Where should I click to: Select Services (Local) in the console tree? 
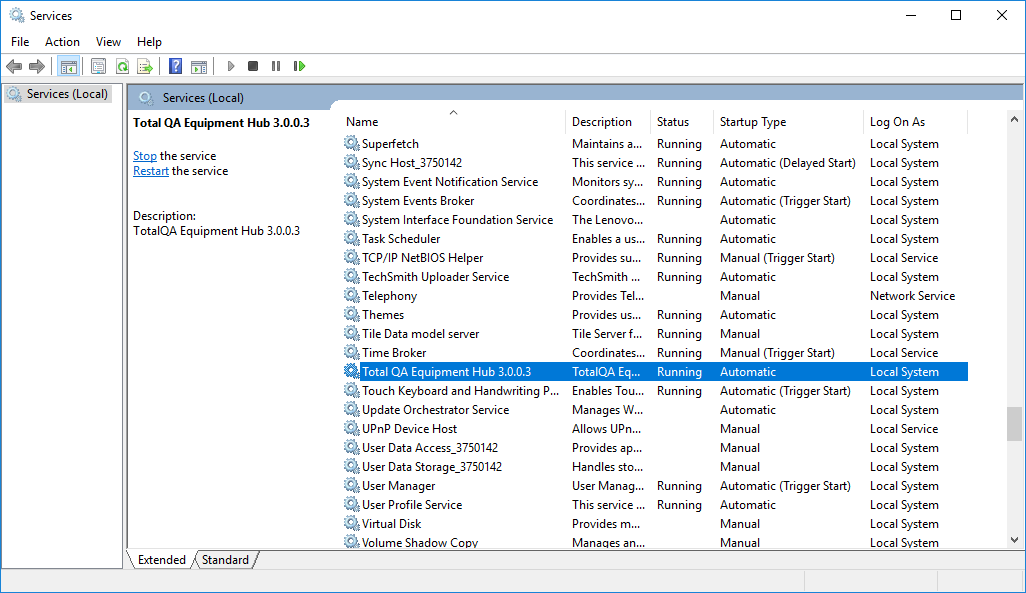click(x=66, y=94)
